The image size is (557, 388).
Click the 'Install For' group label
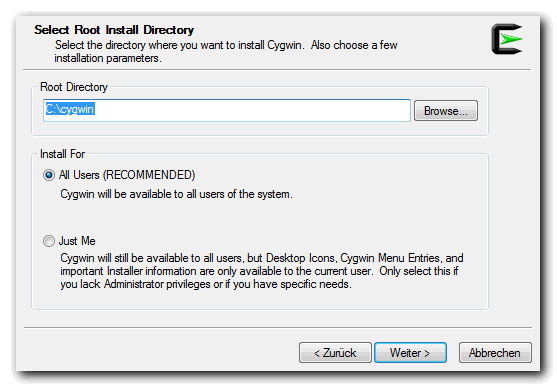[x=63, y=154]
